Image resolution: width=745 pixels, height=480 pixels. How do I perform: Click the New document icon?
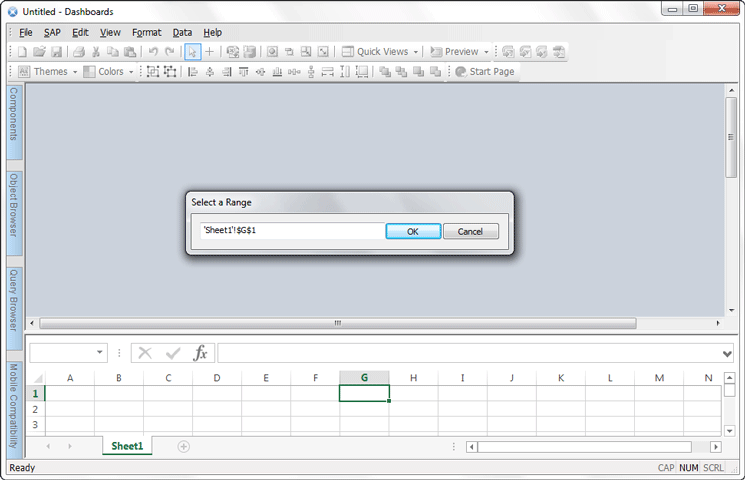[22, 52]
